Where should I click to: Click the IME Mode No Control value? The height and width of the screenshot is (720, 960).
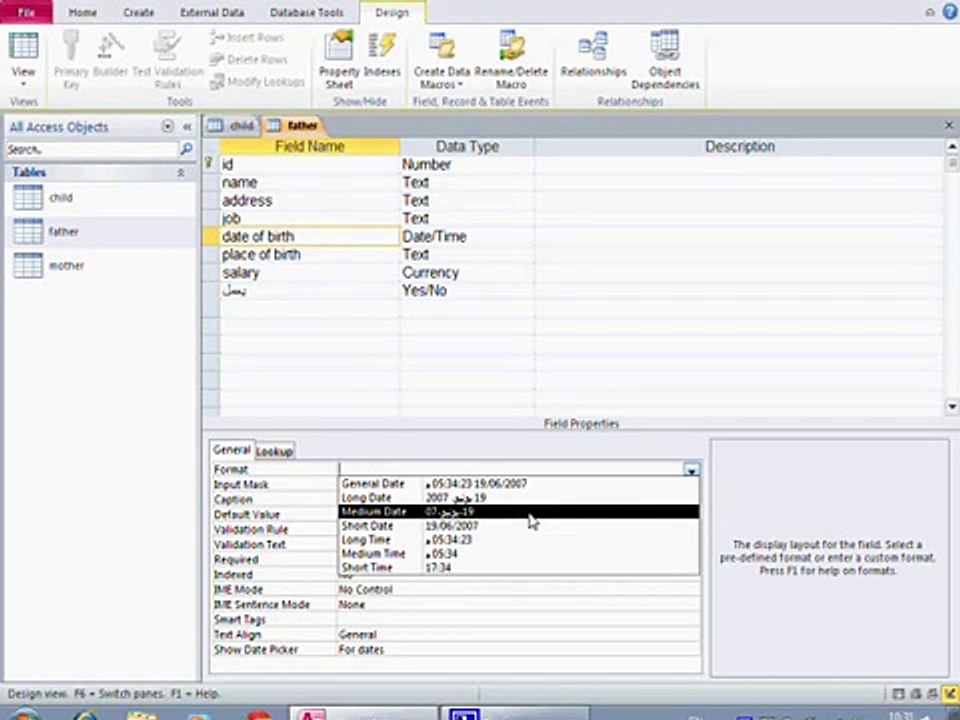coord(519,590)
